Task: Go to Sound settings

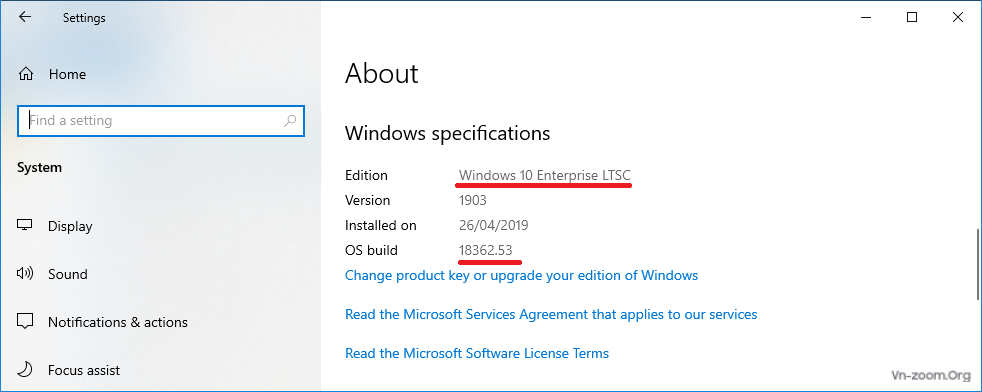Action: [x=68, y=274]
